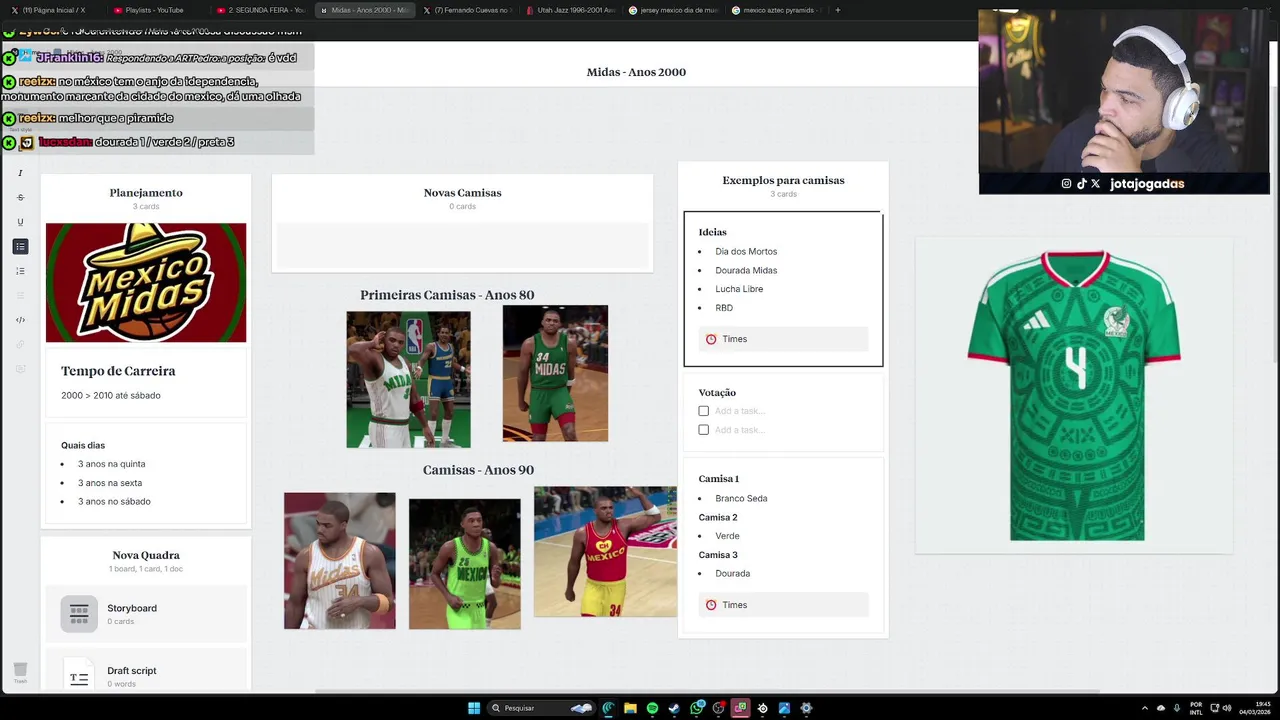Open the Storyboard board icon
The image size is (1280, 720).
(79, 614)
